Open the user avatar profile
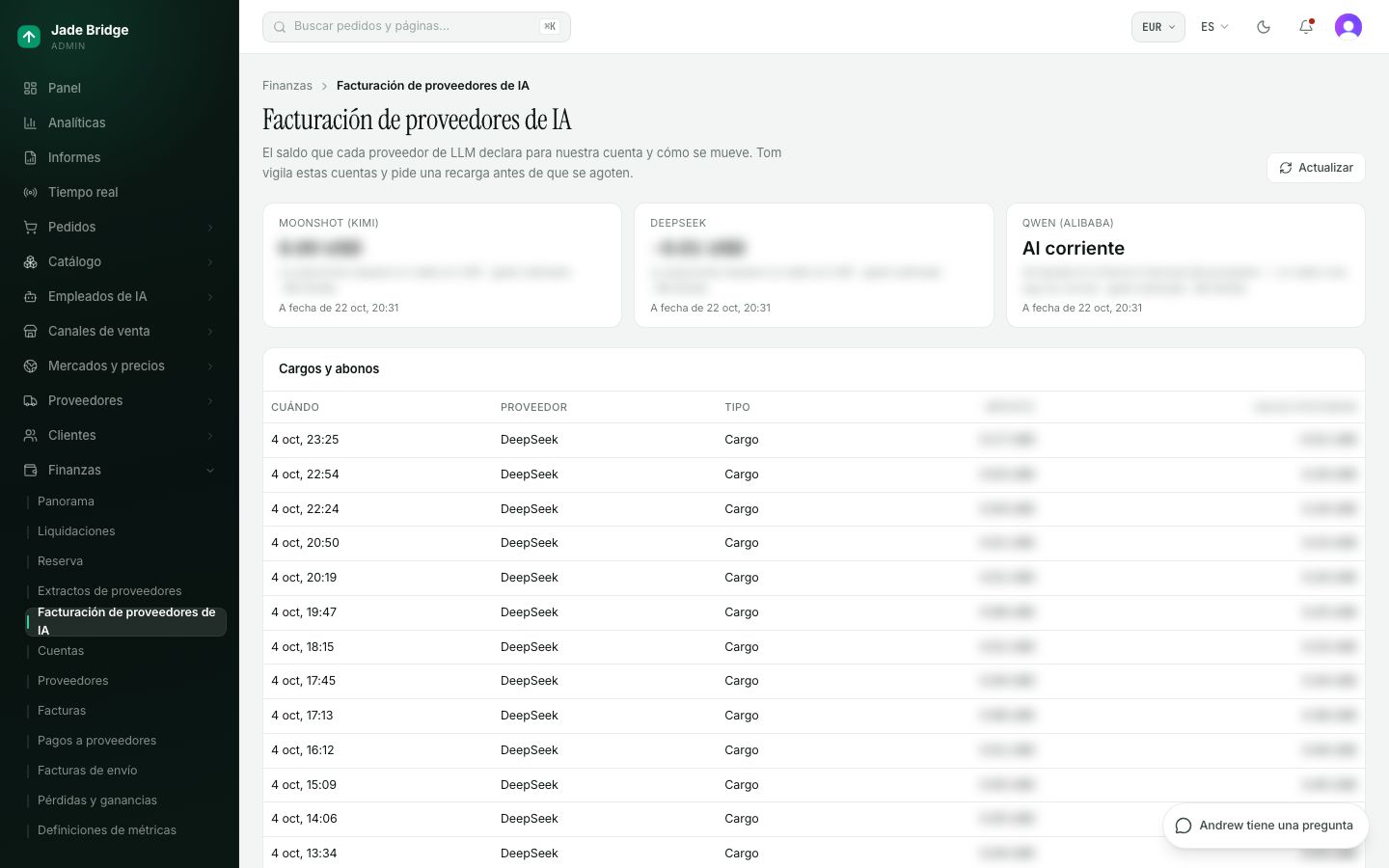This screenshot has height=868, width=1389. coord(1348,27)
